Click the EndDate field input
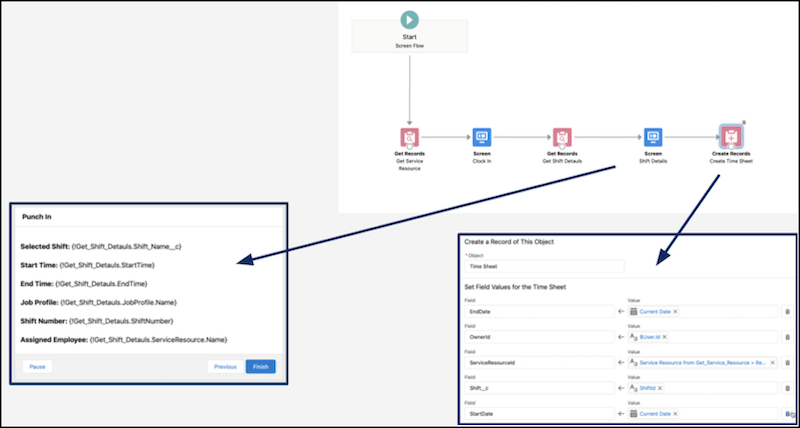The height and width of the screenshot is (428, 800). tap(537, 312)
